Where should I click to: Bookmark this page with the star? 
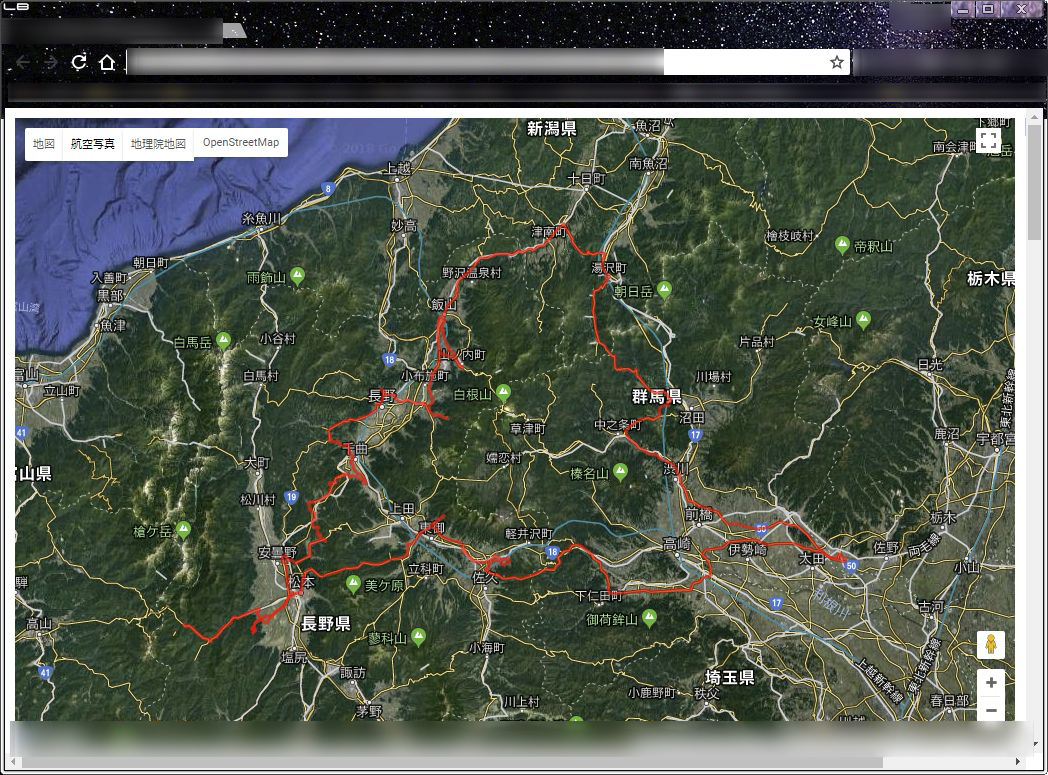tap(837, 62)
